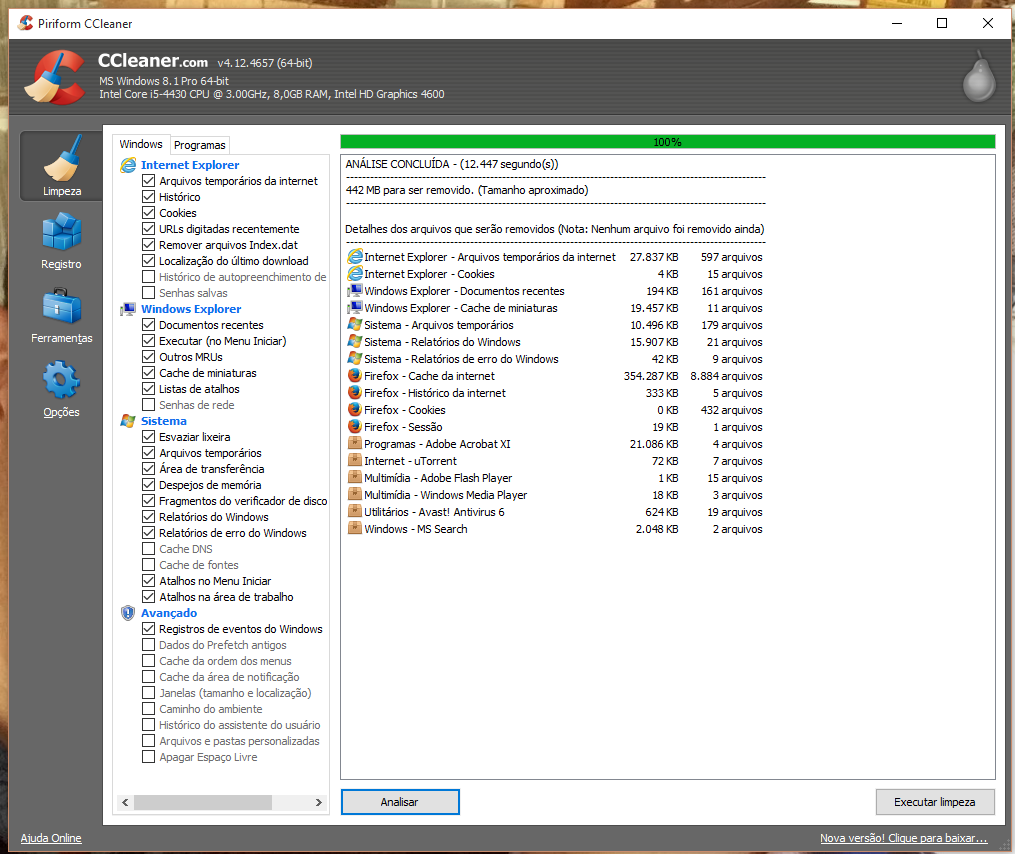Select the Sistema - Relatórios de erro do Windows row
Image resolution: width=1015 pixels, height=854 pixels.
tap(555, 359)
